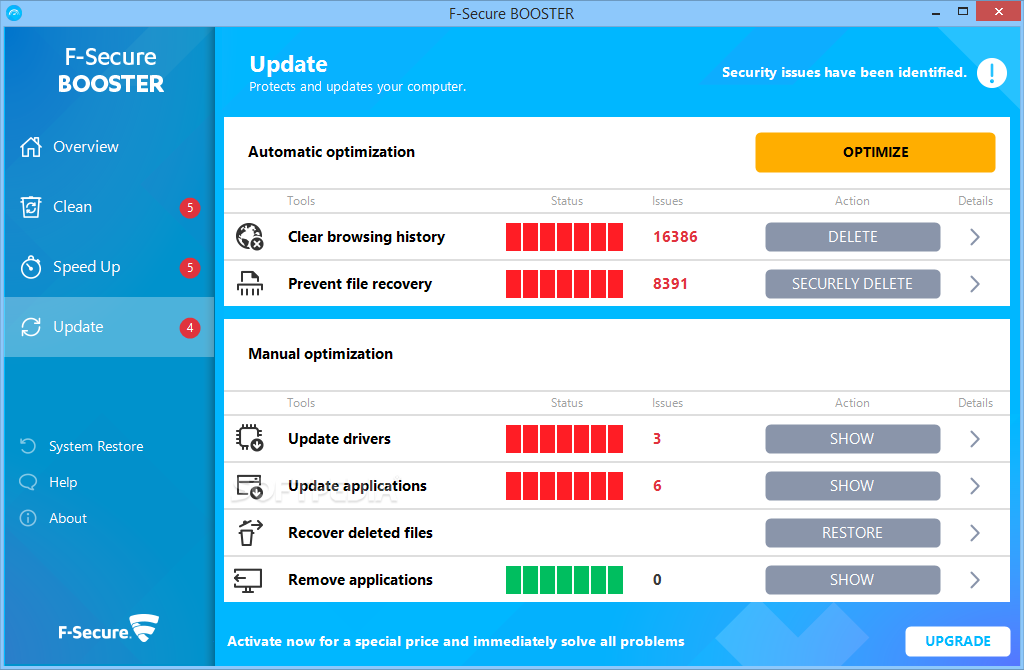Click the SECURELY DELETE button
This screenshot has height=670, width=1024.
click(x=852, y=284)
